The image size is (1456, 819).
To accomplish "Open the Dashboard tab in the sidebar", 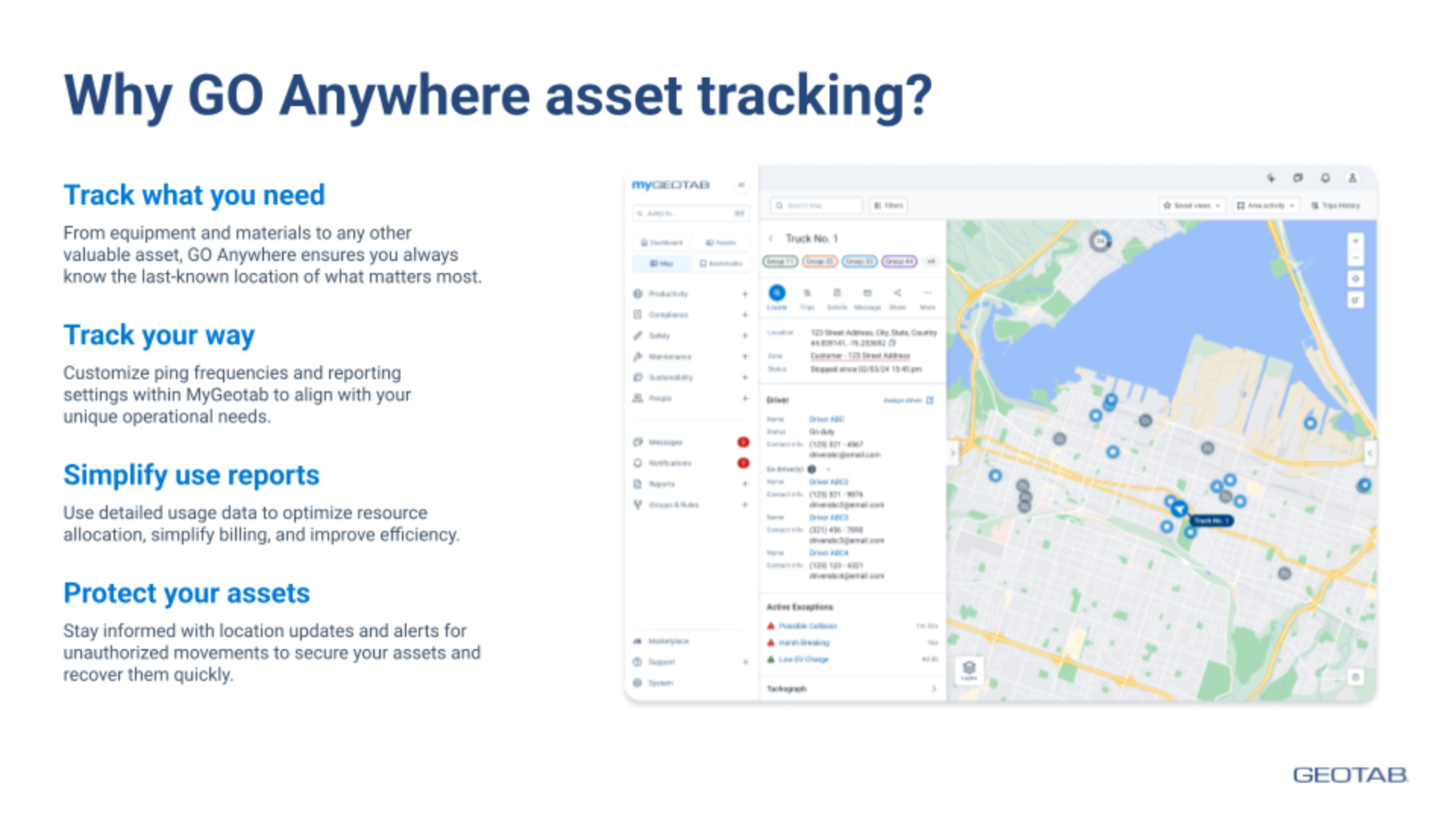I will click(x=661, y=243).
